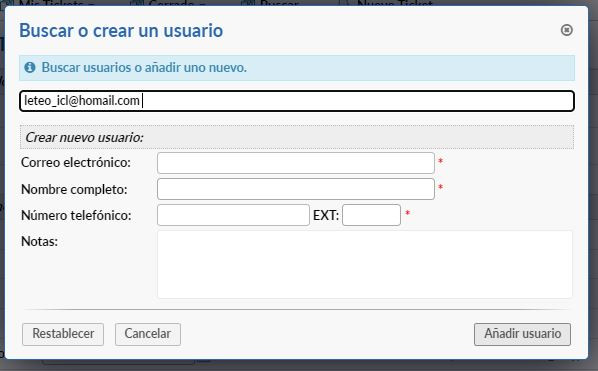
Task: Click the Notas label
Action: (x=39, y=241)
